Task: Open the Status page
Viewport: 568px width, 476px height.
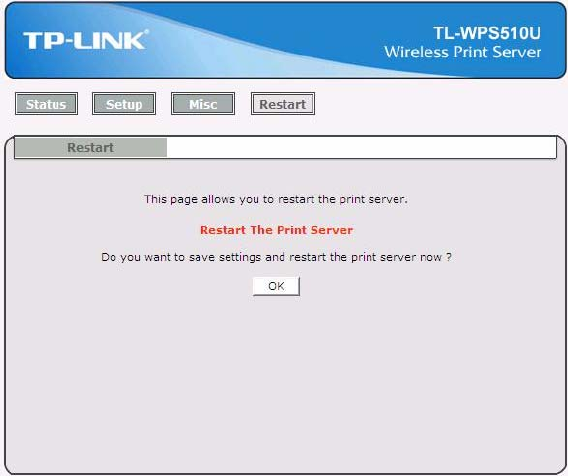Action: (x=46, y=104)
